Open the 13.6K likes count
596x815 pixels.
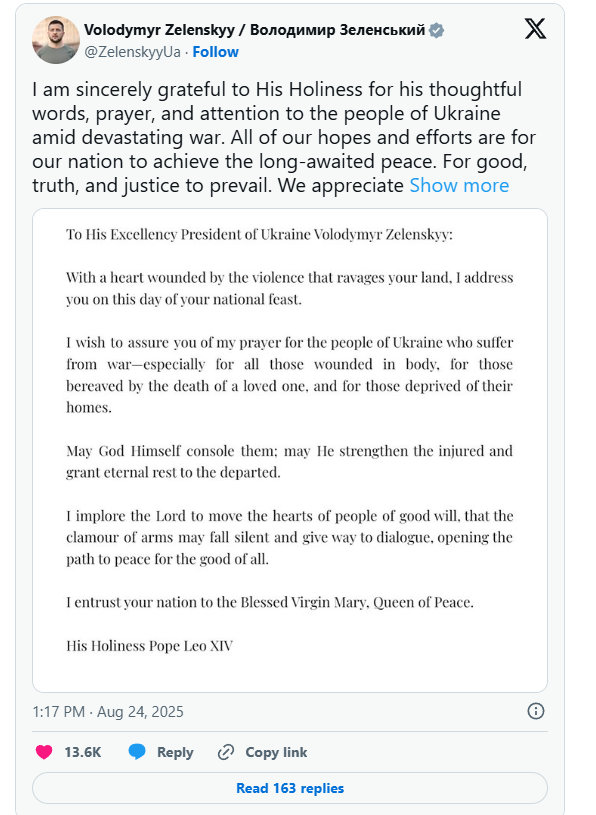[x=83, y=752]
